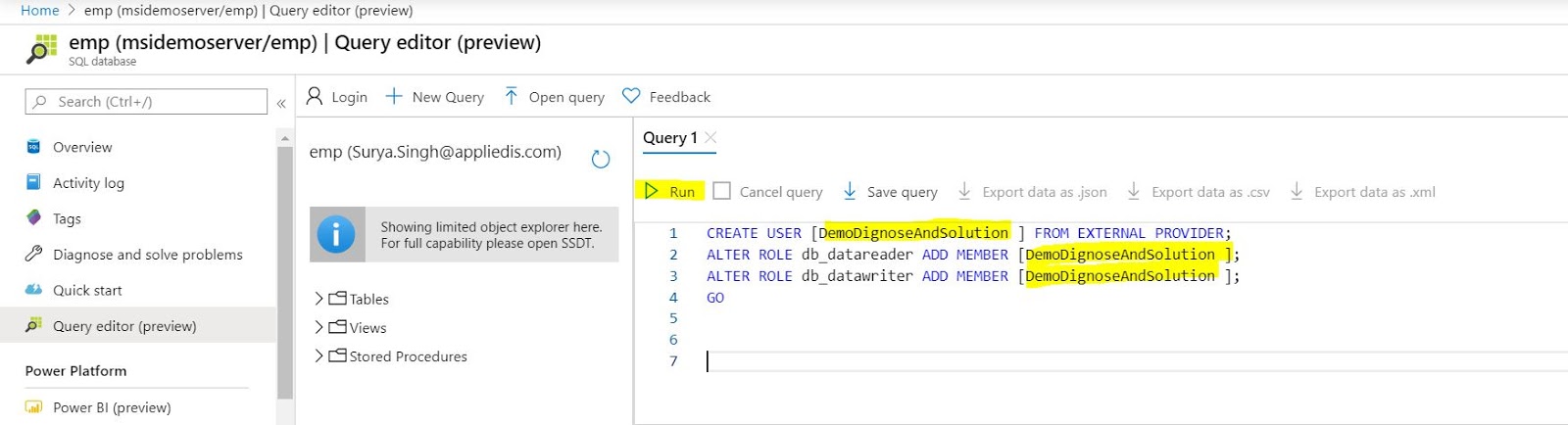Click the emp Query editor breadcrumb
Screen dimensions: 1568x425
tap(248, 10)
